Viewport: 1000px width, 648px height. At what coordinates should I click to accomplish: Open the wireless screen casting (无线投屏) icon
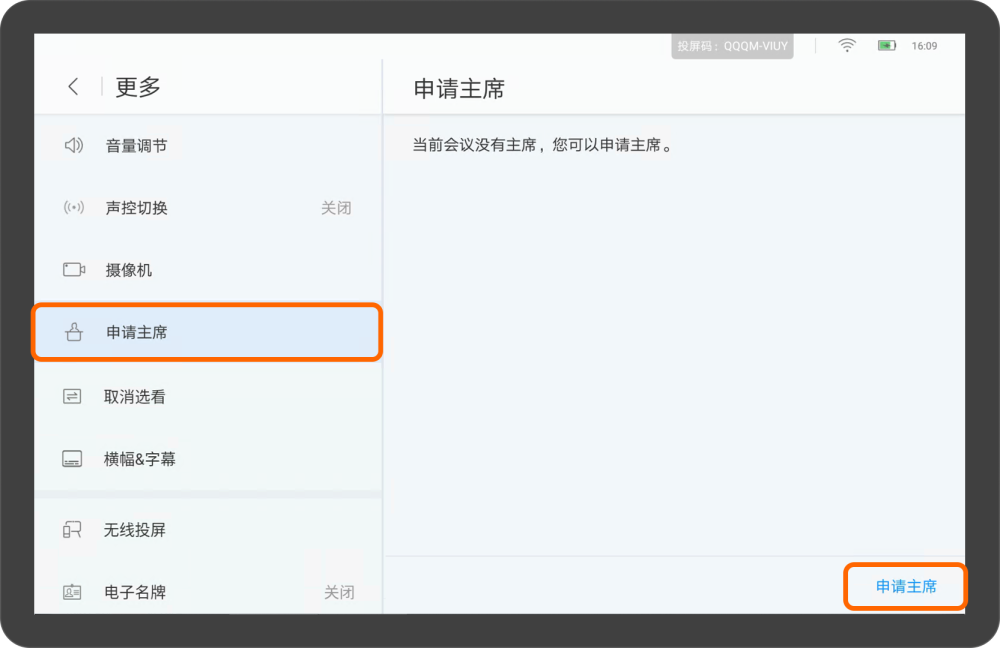pyautogui.click(x=71, y=530)
